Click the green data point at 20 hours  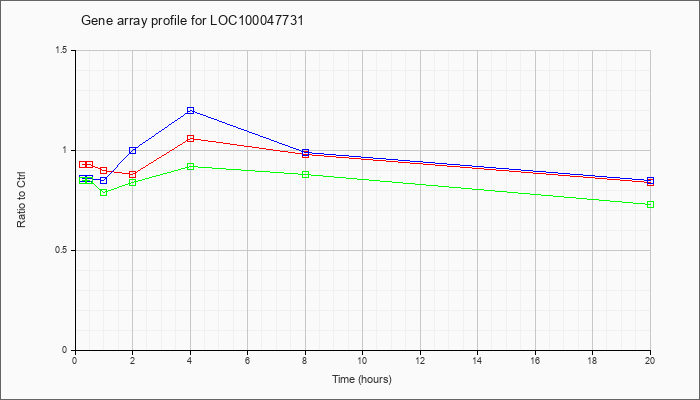650,204
